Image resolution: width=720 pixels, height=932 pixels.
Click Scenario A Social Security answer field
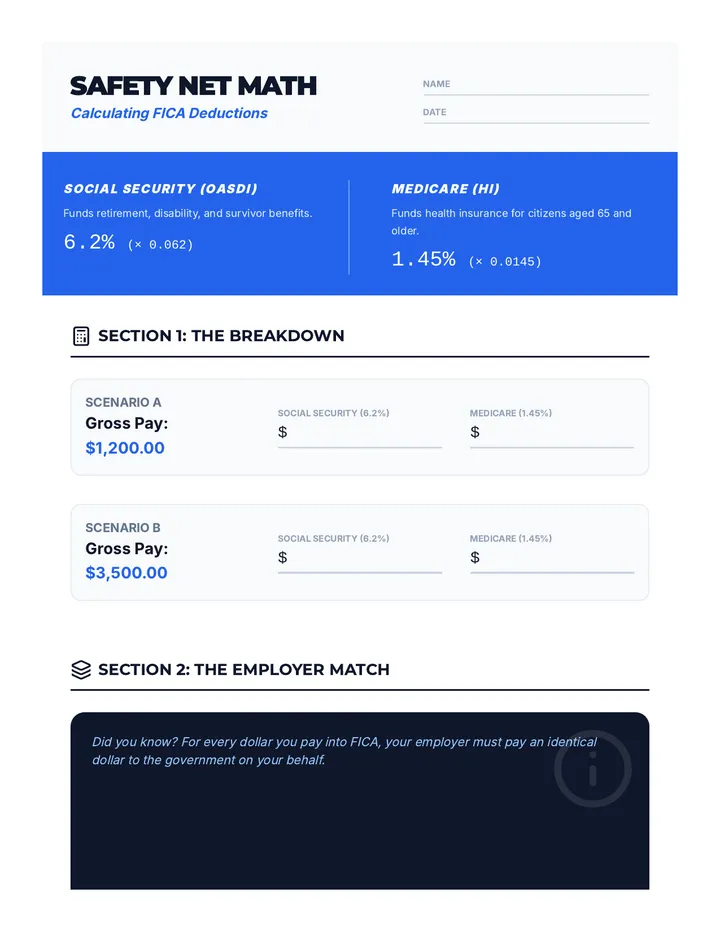360,433
